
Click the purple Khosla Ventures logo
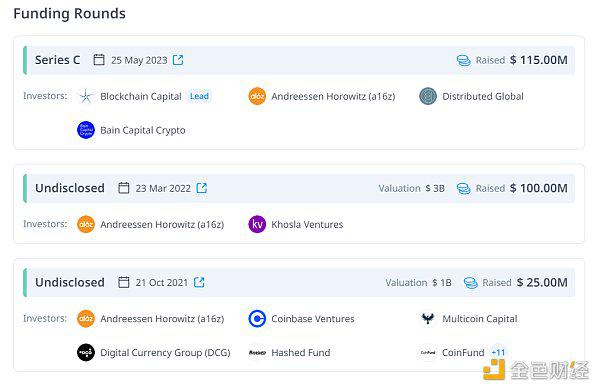(257, 224)
